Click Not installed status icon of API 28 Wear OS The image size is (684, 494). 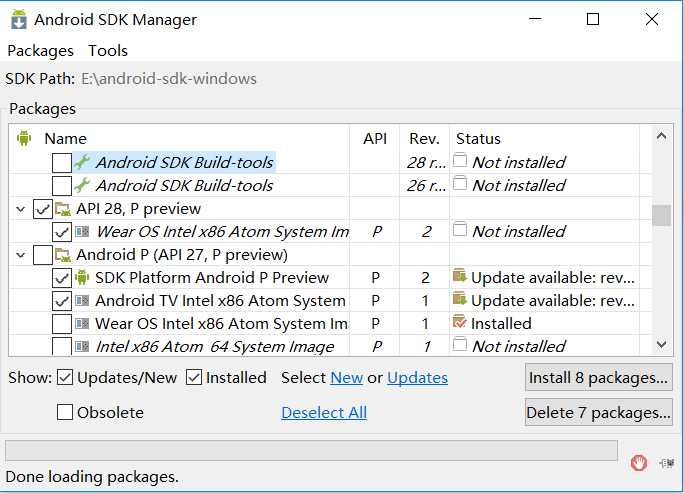click(x=460, y=229)
